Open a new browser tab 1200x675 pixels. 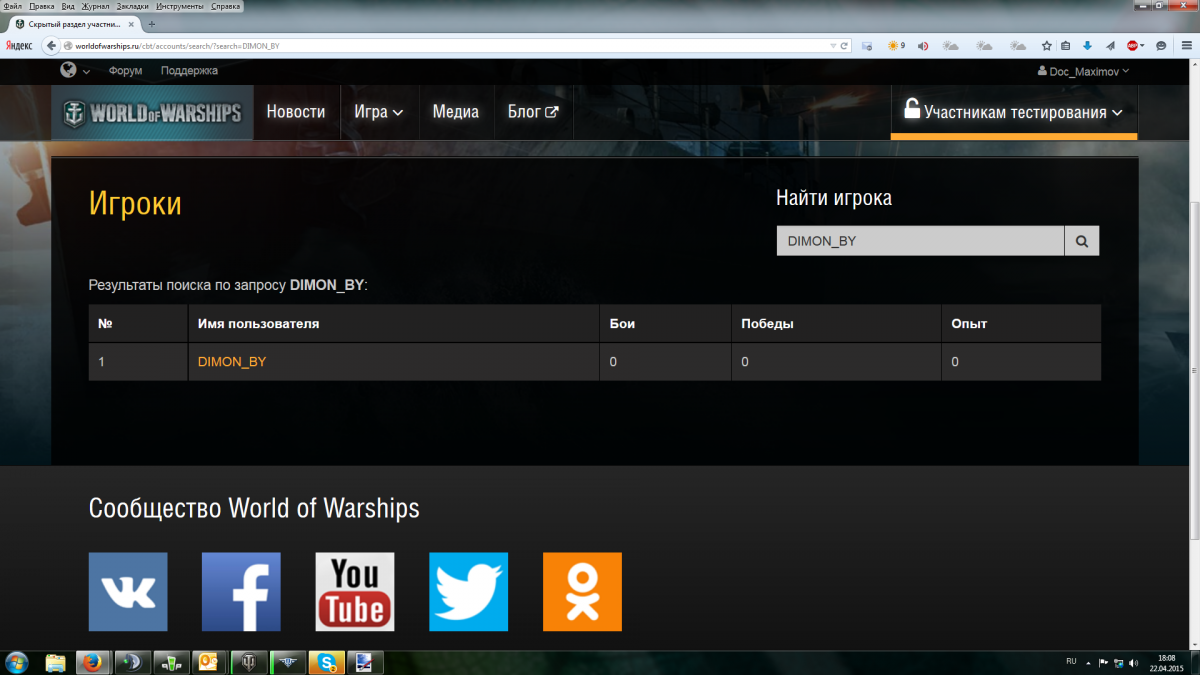point(152,23)
